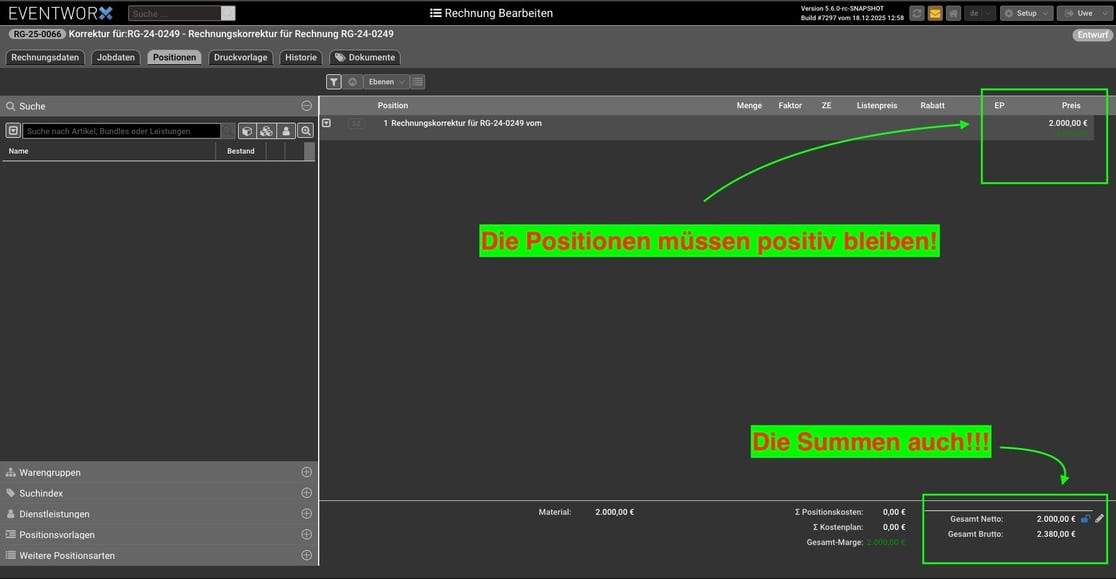Click the magnifier zoom icon in search bar
This screenshot has height=579, width=1116.
(306, 131)
